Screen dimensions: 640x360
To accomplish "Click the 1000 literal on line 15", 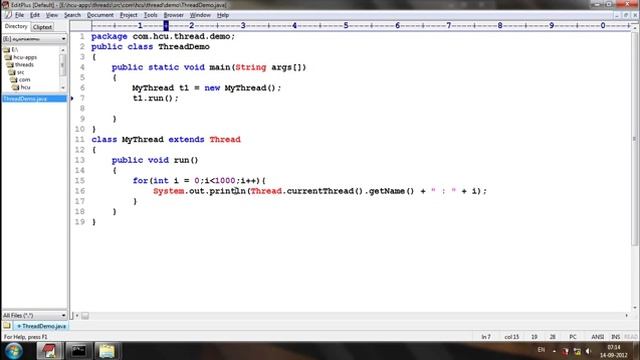I will click(225, 180).
